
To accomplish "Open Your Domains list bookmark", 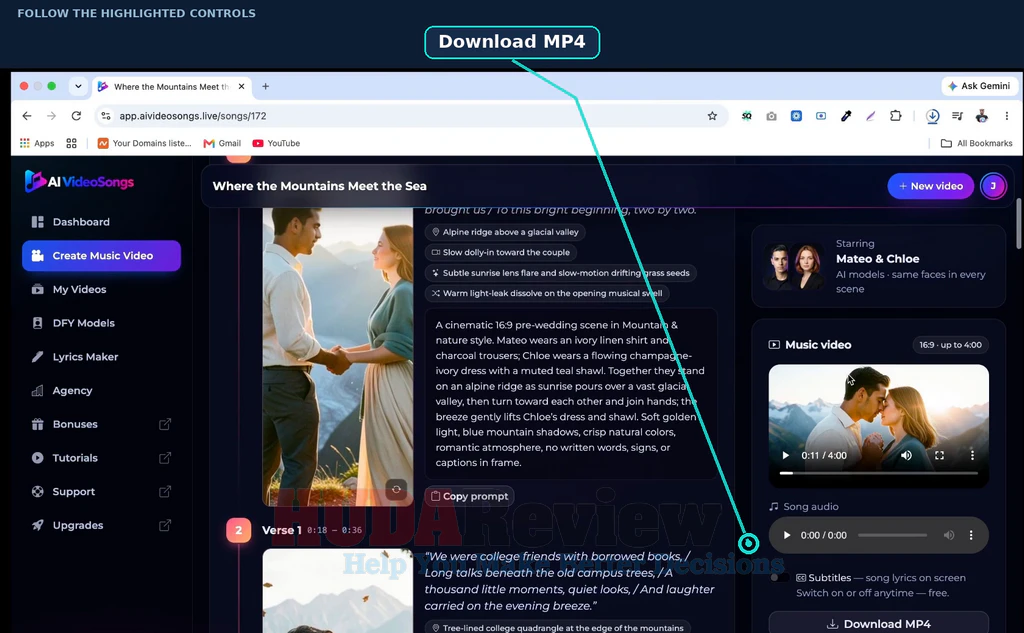I will 144,143.
